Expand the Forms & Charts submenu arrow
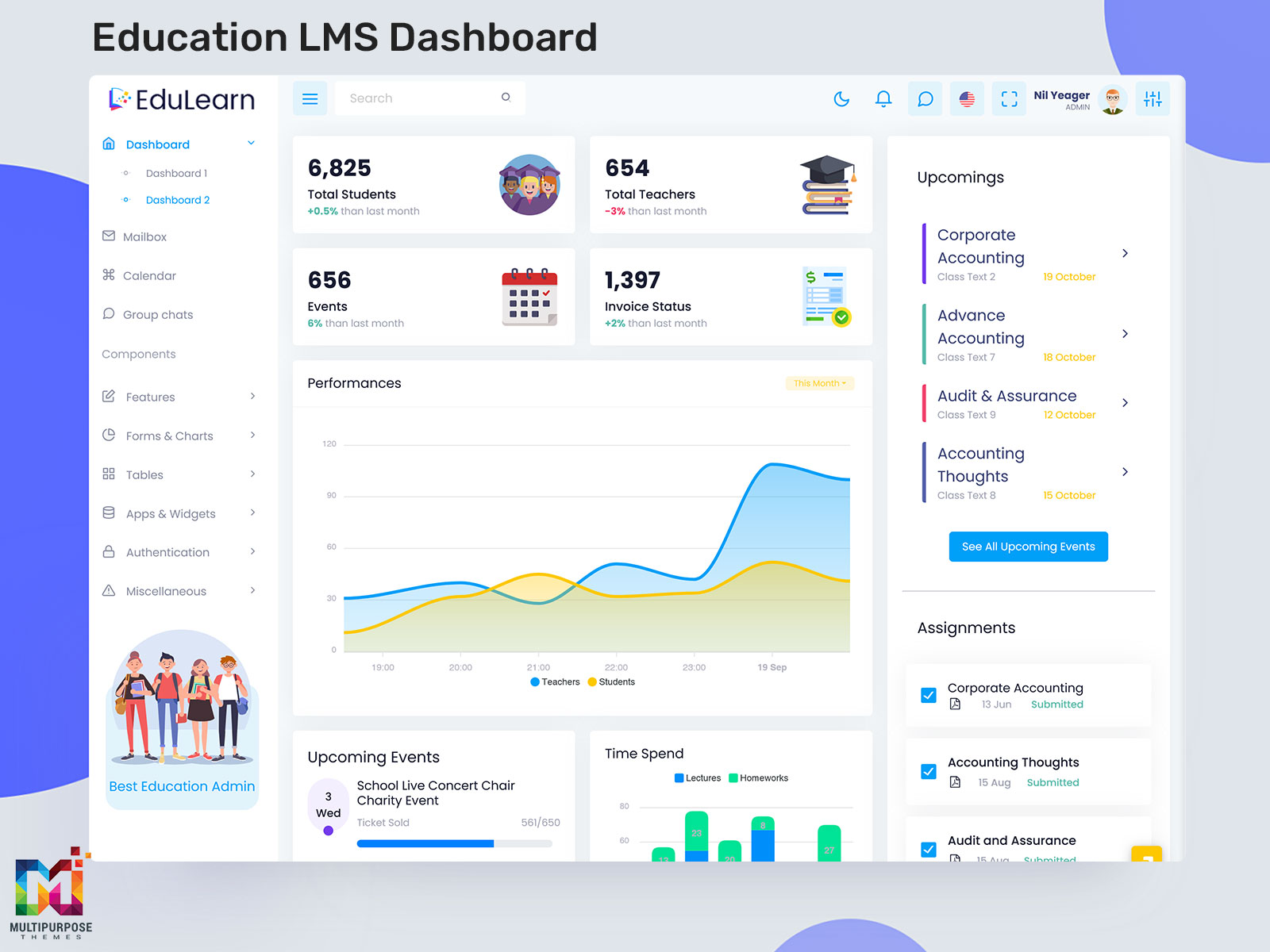 point(252,435)
